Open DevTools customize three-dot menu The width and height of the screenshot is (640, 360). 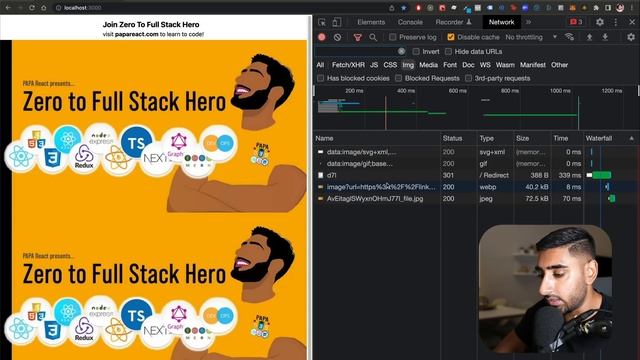(x=616, y=22)
